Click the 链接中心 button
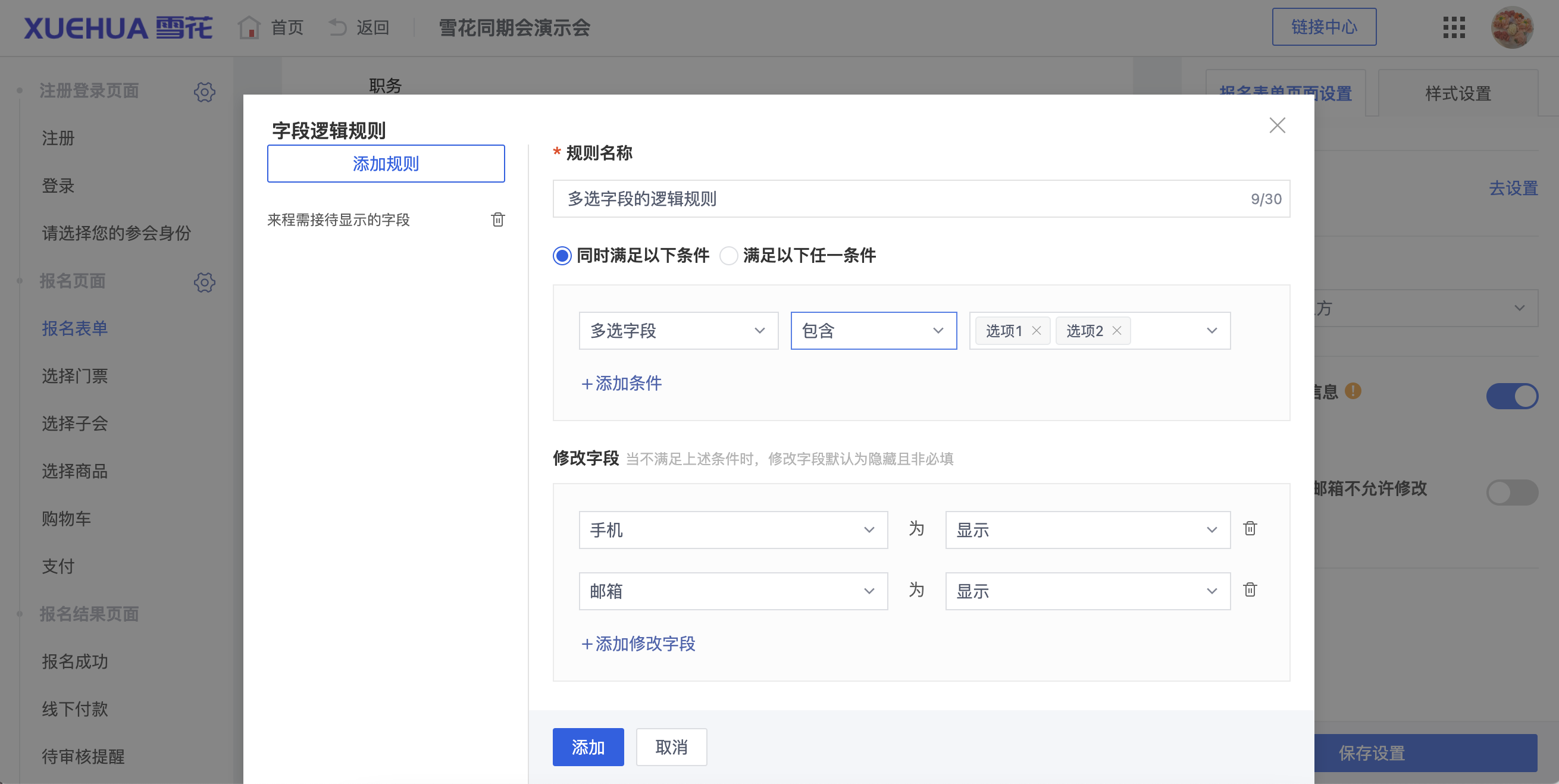The height and width of the screenshot is (784, 1559). 1323,27
